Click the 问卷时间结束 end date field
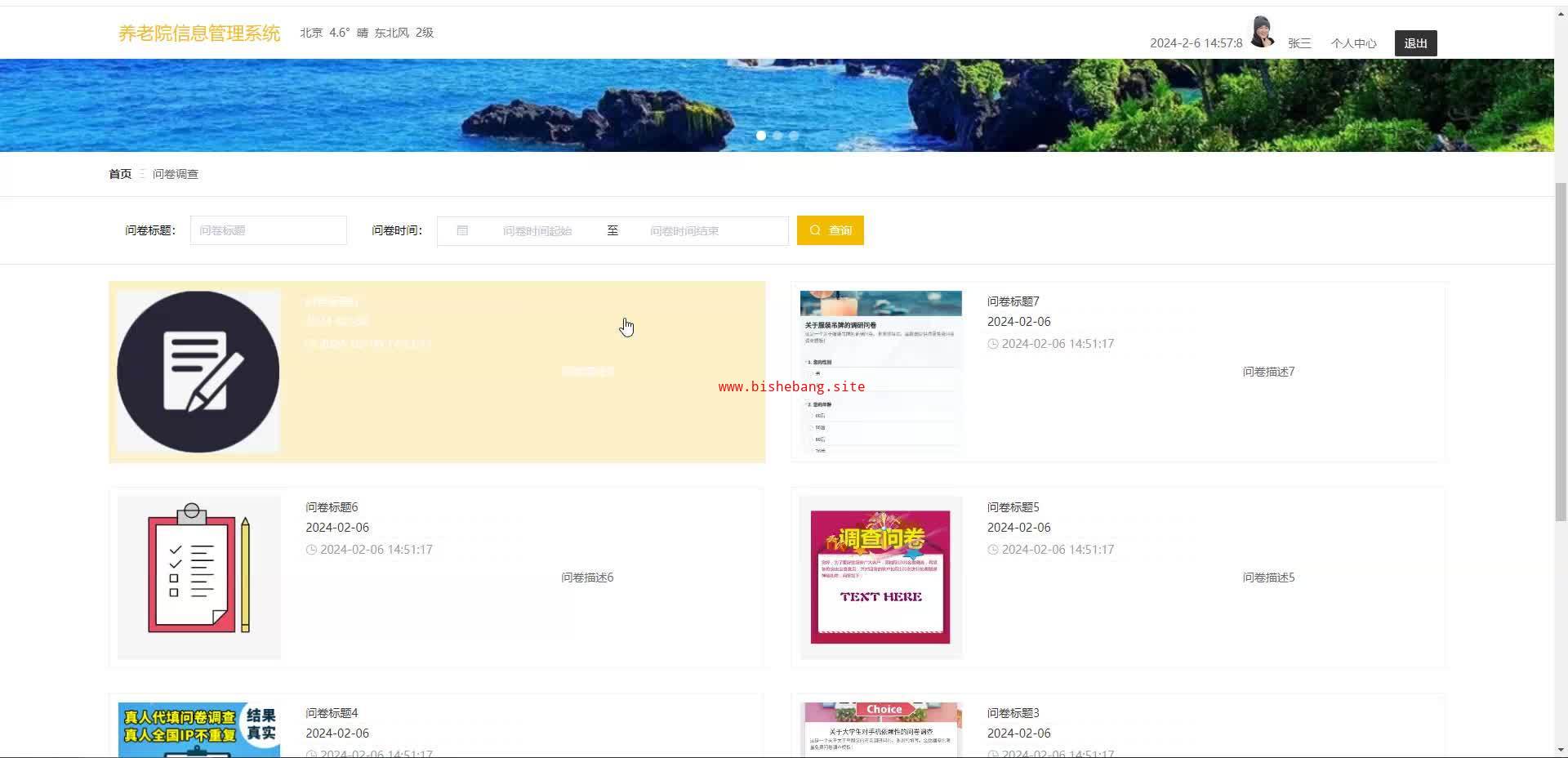1568x758 pixels. click(x=684, y=231)
